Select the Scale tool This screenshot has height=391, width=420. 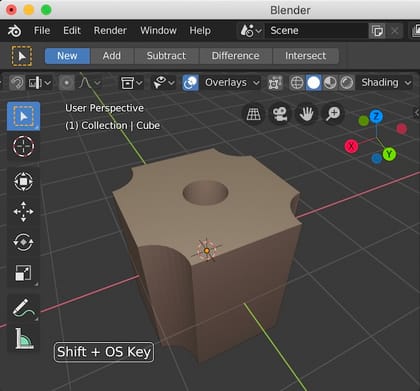[23, 273]
